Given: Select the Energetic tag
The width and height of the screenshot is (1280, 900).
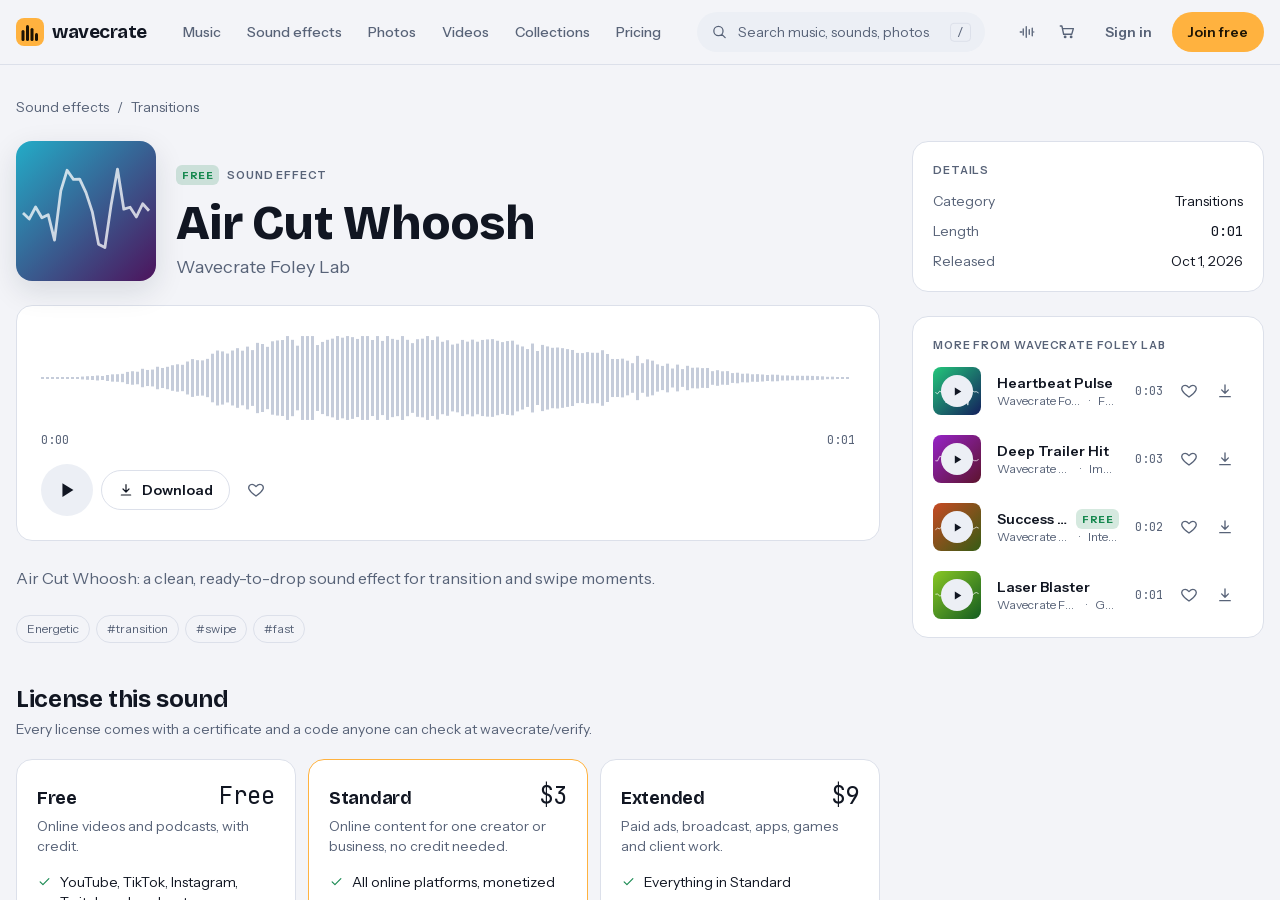Looking at the screenshot, I should pos(53,629).
